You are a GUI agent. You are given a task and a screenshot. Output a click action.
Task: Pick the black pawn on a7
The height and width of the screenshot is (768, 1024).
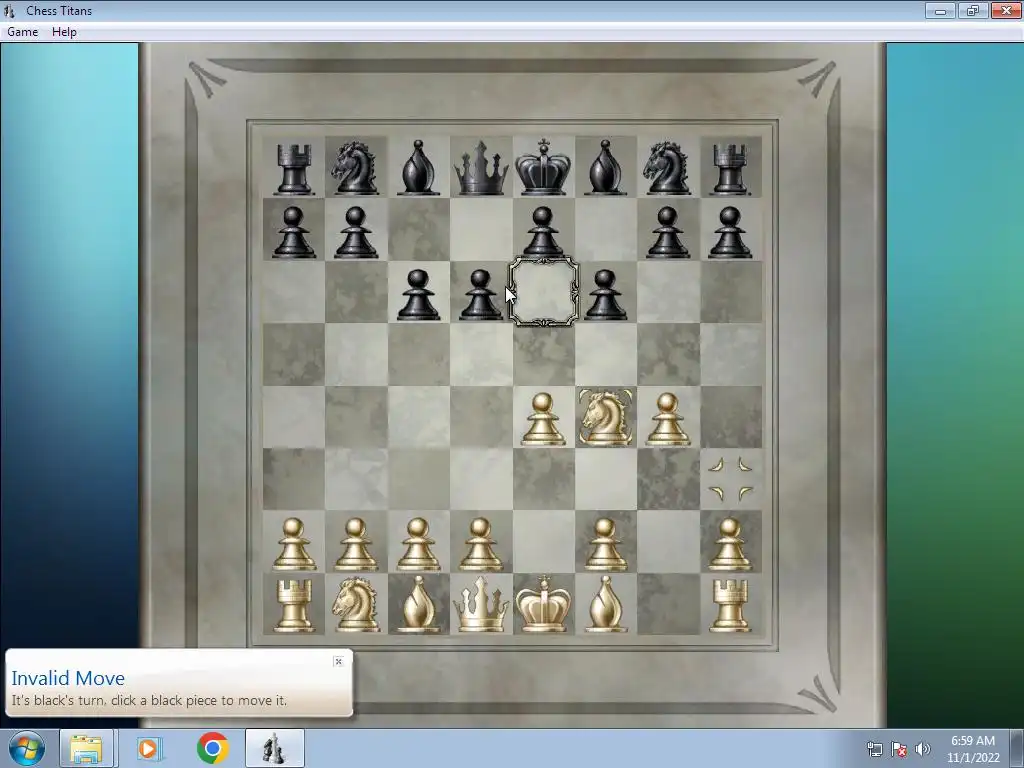293,232
